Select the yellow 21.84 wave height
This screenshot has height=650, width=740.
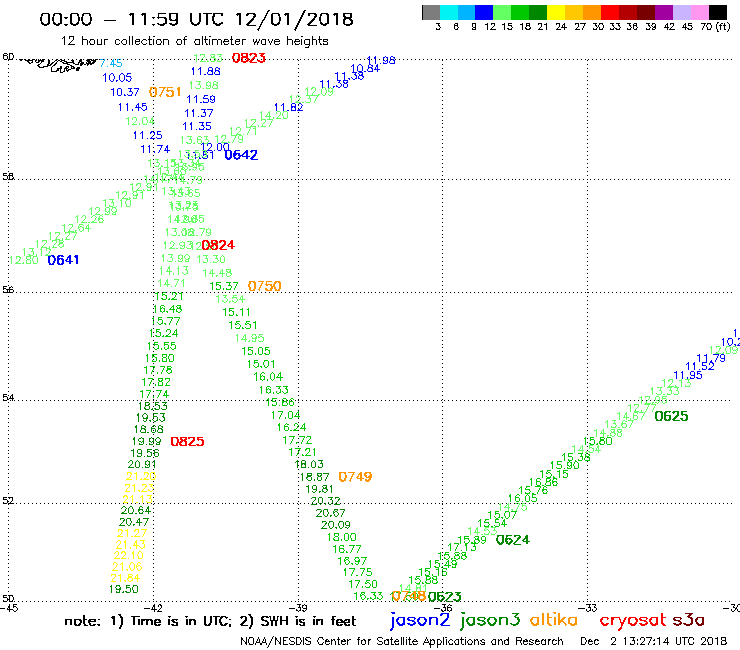tap(126, 578)
